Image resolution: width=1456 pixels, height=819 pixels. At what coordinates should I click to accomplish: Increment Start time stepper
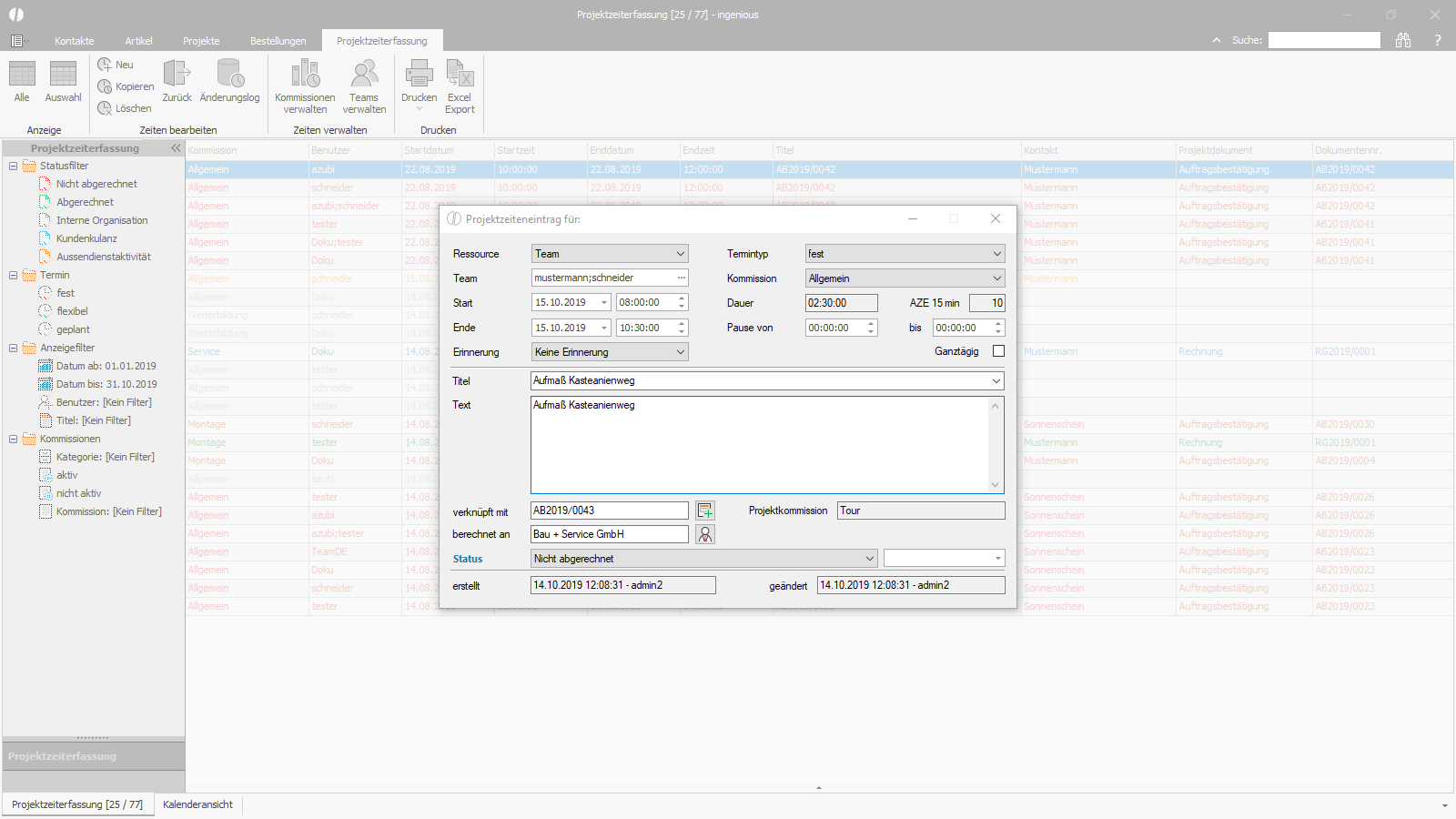pos(682,298)
